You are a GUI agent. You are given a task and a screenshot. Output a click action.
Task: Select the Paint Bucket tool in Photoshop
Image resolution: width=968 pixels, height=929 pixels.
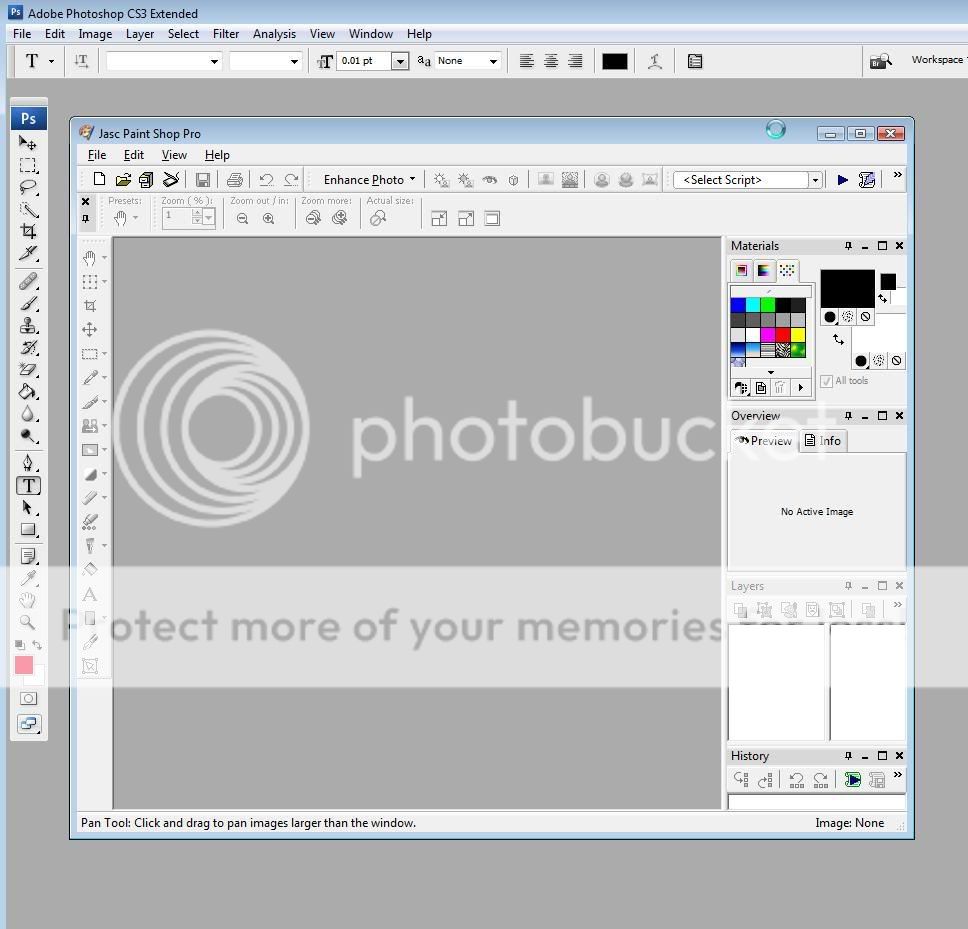click(x=28, y=391)
